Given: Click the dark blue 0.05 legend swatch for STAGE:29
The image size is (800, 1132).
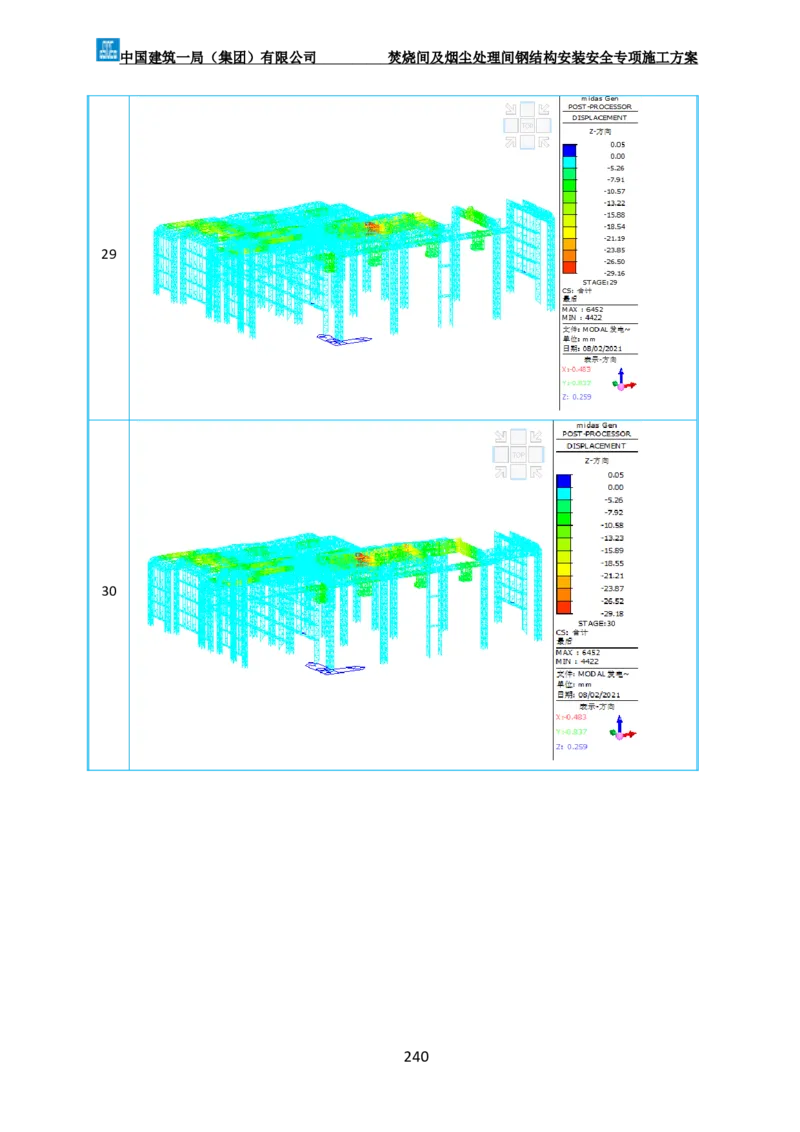Looking at the screenshot, I should coord(569,150).
